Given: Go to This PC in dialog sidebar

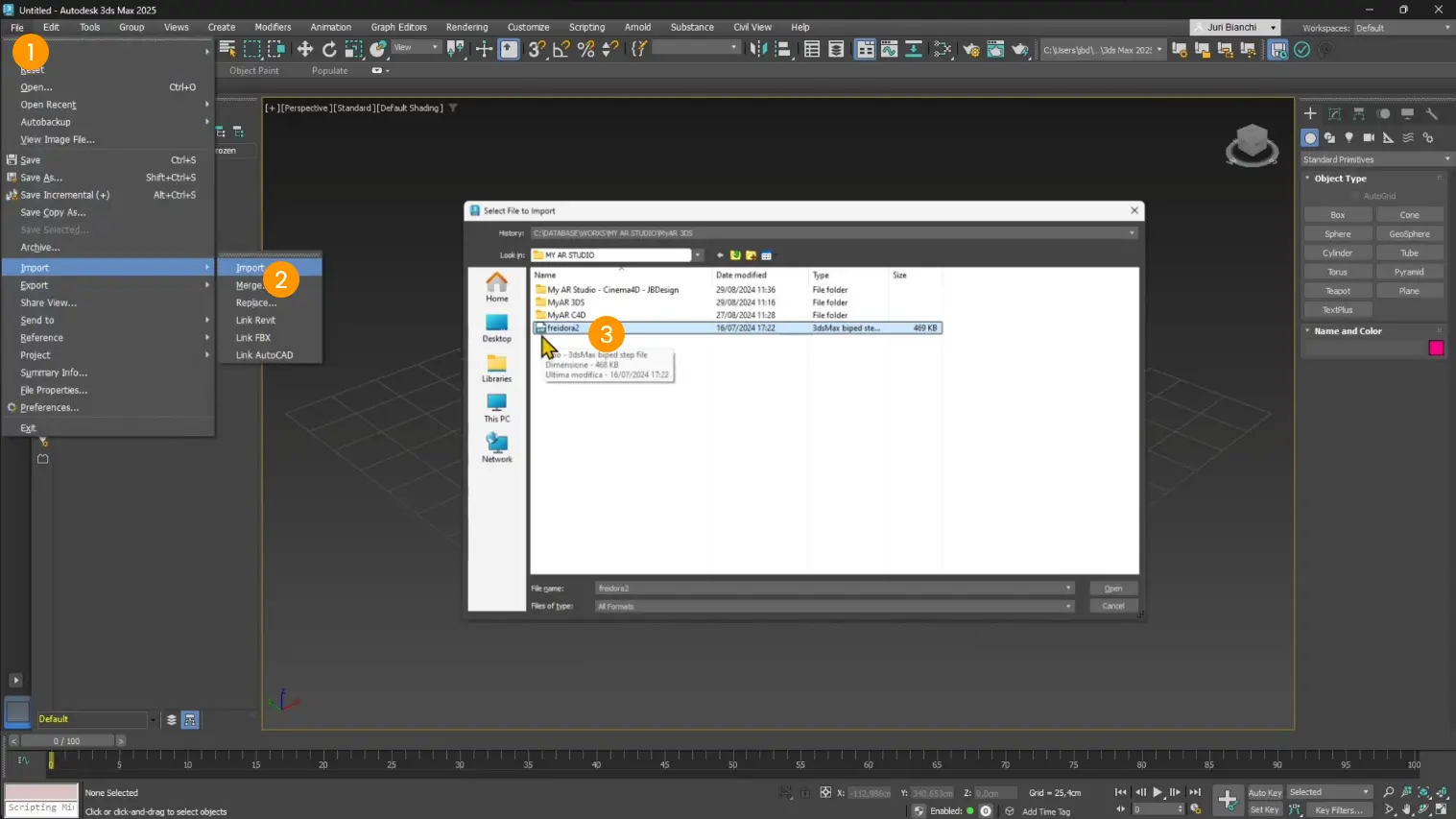Looking at the screenshot, I should point(496,408).
